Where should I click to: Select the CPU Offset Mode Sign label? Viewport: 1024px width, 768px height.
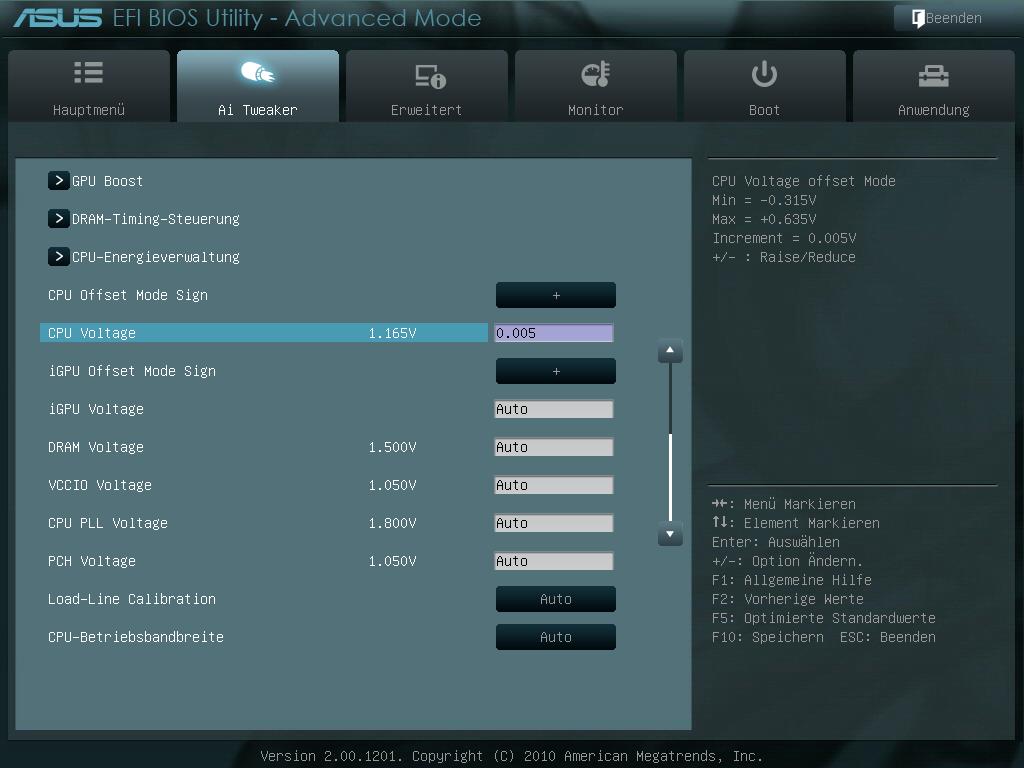(128, 295)
